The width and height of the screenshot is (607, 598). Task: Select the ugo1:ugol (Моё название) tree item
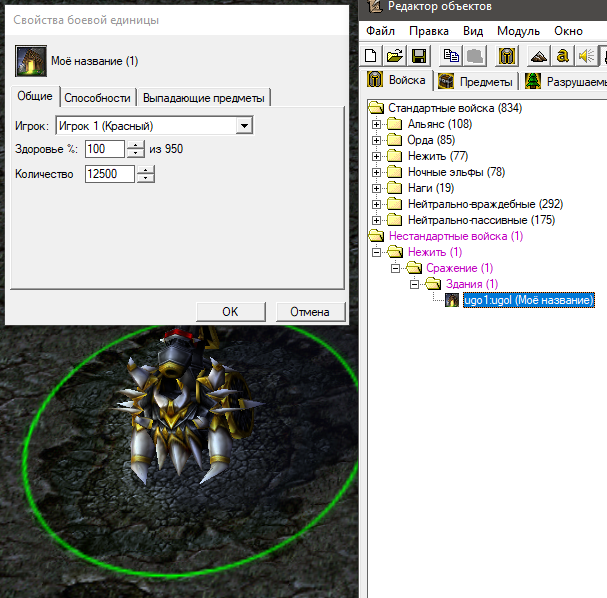(x=528, y=300)
